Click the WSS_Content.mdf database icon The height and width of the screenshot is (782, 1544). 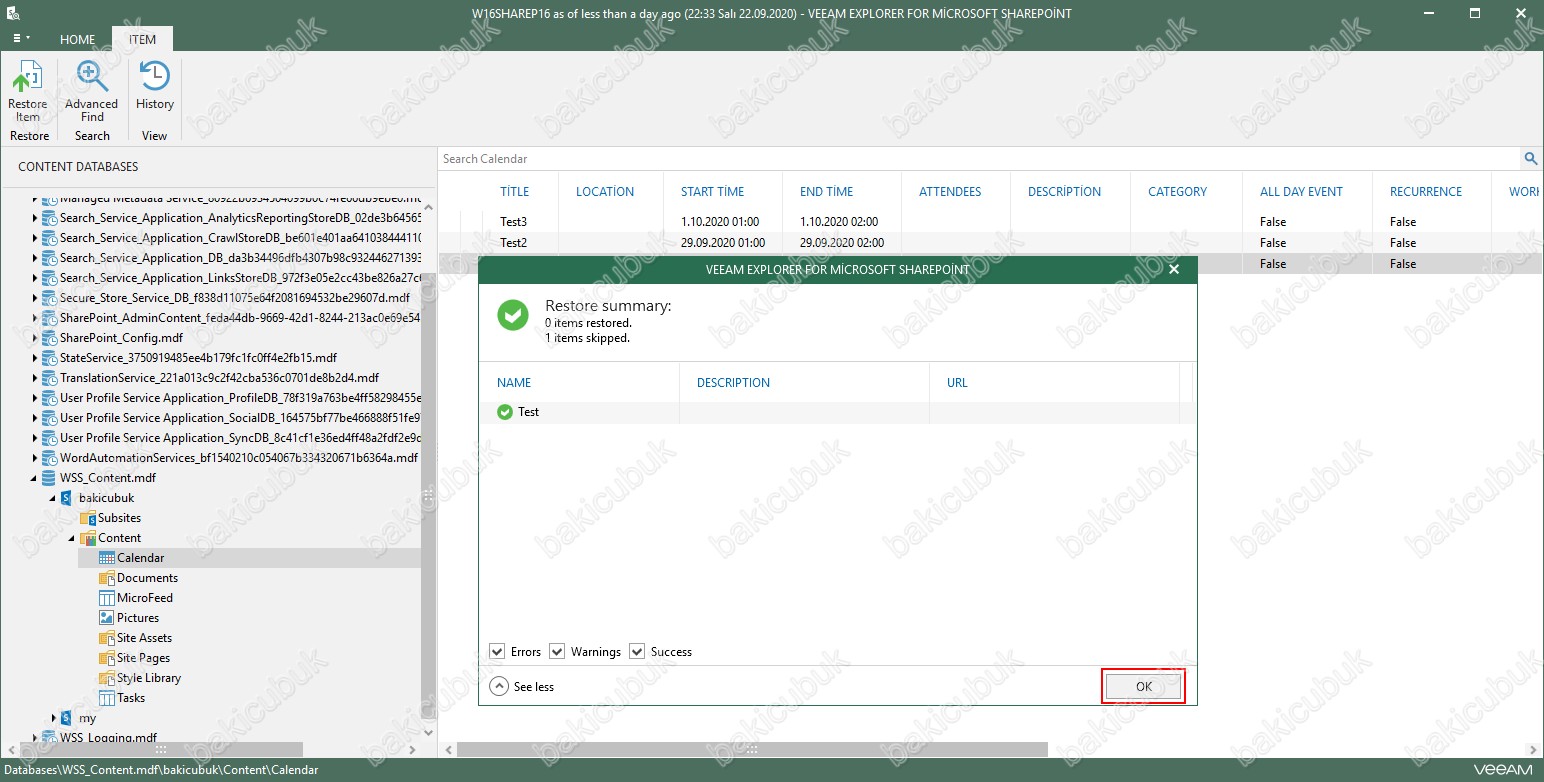pos(49,478)
